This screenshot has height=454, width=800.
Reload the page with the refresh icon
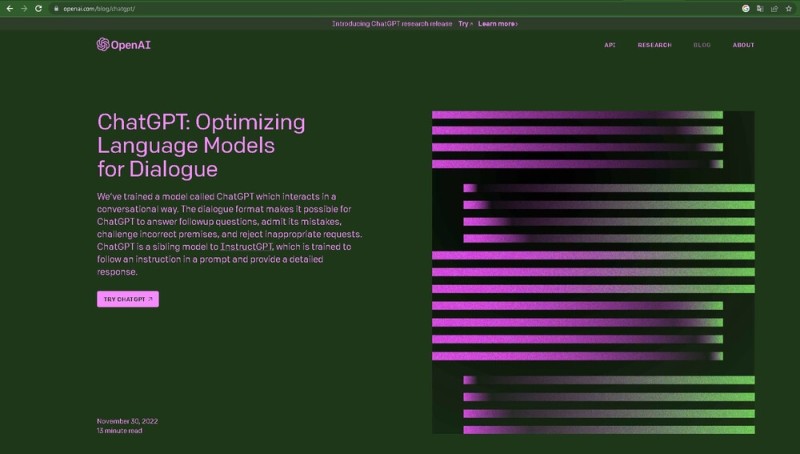click(x=38, y=9)
